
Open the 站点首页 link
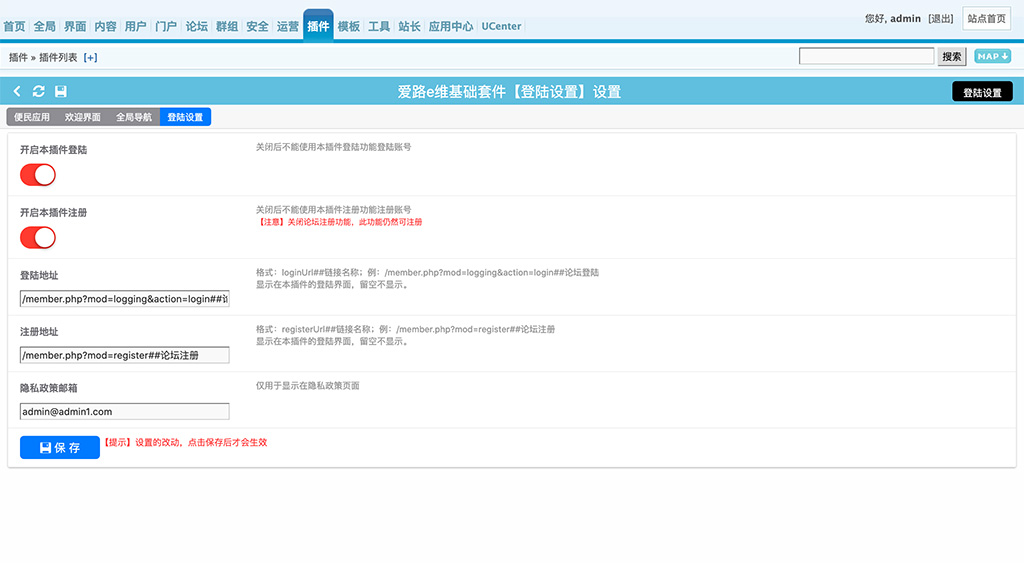point(986,19)
